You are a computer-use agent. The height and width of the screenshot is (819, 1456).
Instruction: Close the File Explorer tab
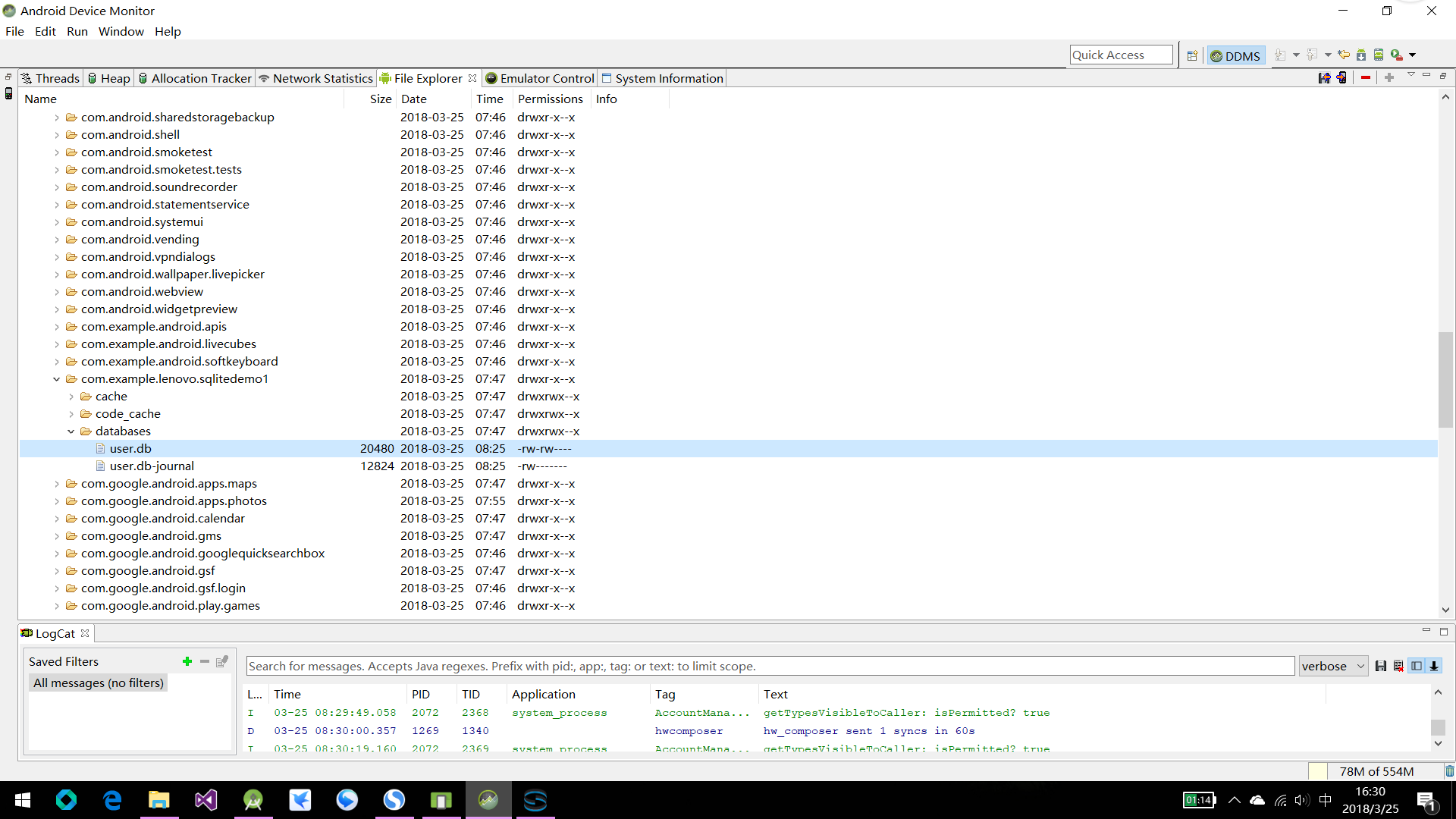tap(472, 78)
